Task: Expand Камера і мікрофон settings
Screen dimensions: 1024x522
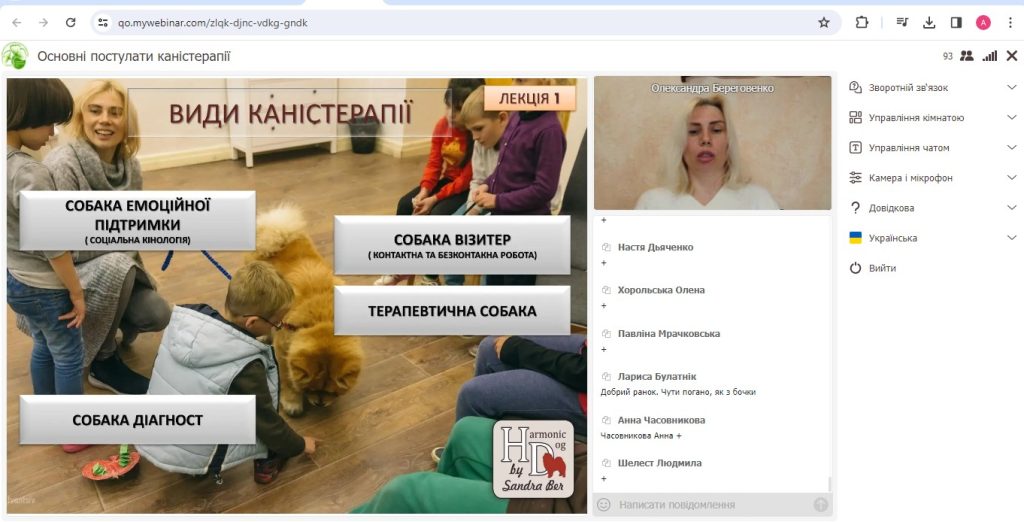Action: coord(930,177)
